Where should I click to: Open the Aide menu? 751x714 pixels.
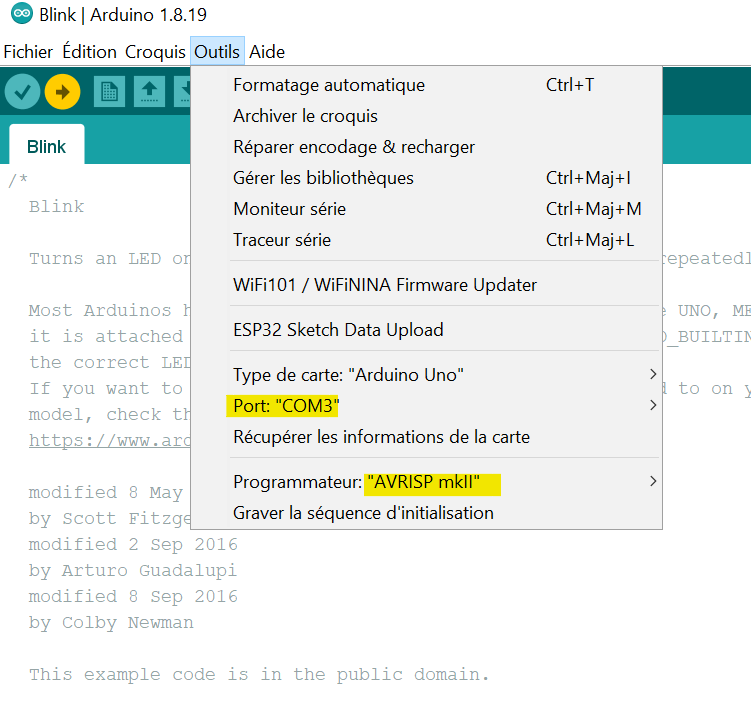tap(267, 52)
